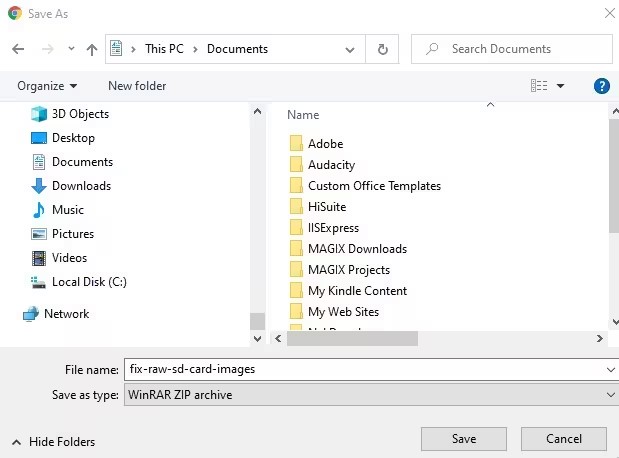
Task: Open the Change your view dropdown arrow
Action: (x=560, y=86)
